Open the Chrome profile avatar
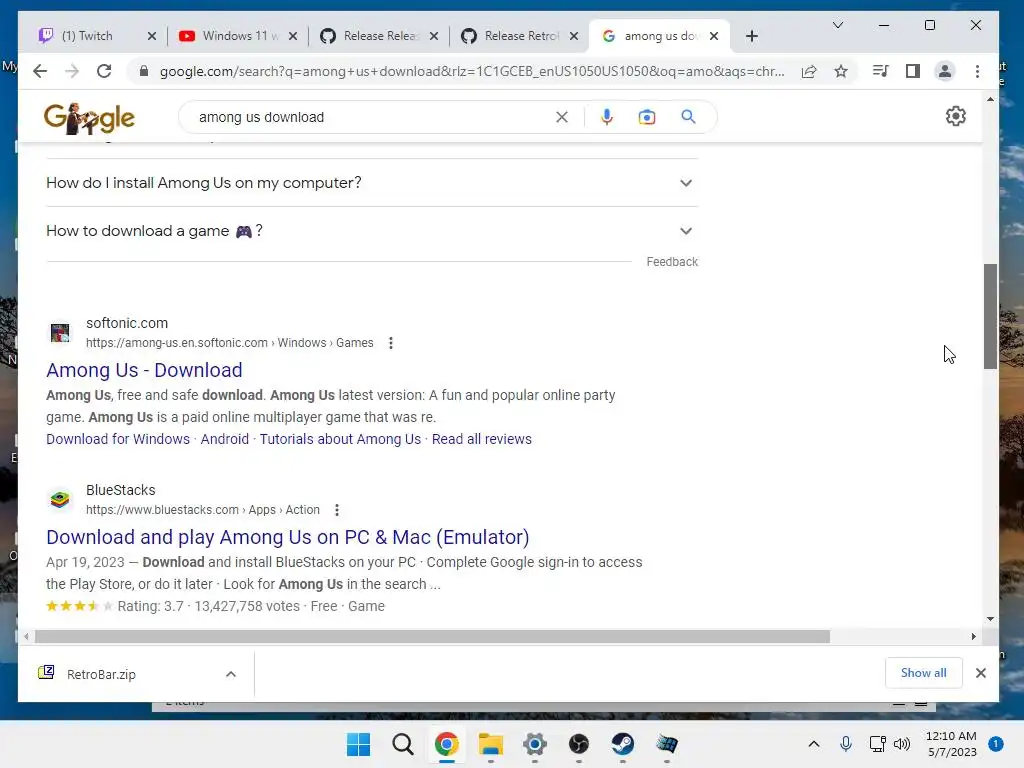 tap(945, 71)
